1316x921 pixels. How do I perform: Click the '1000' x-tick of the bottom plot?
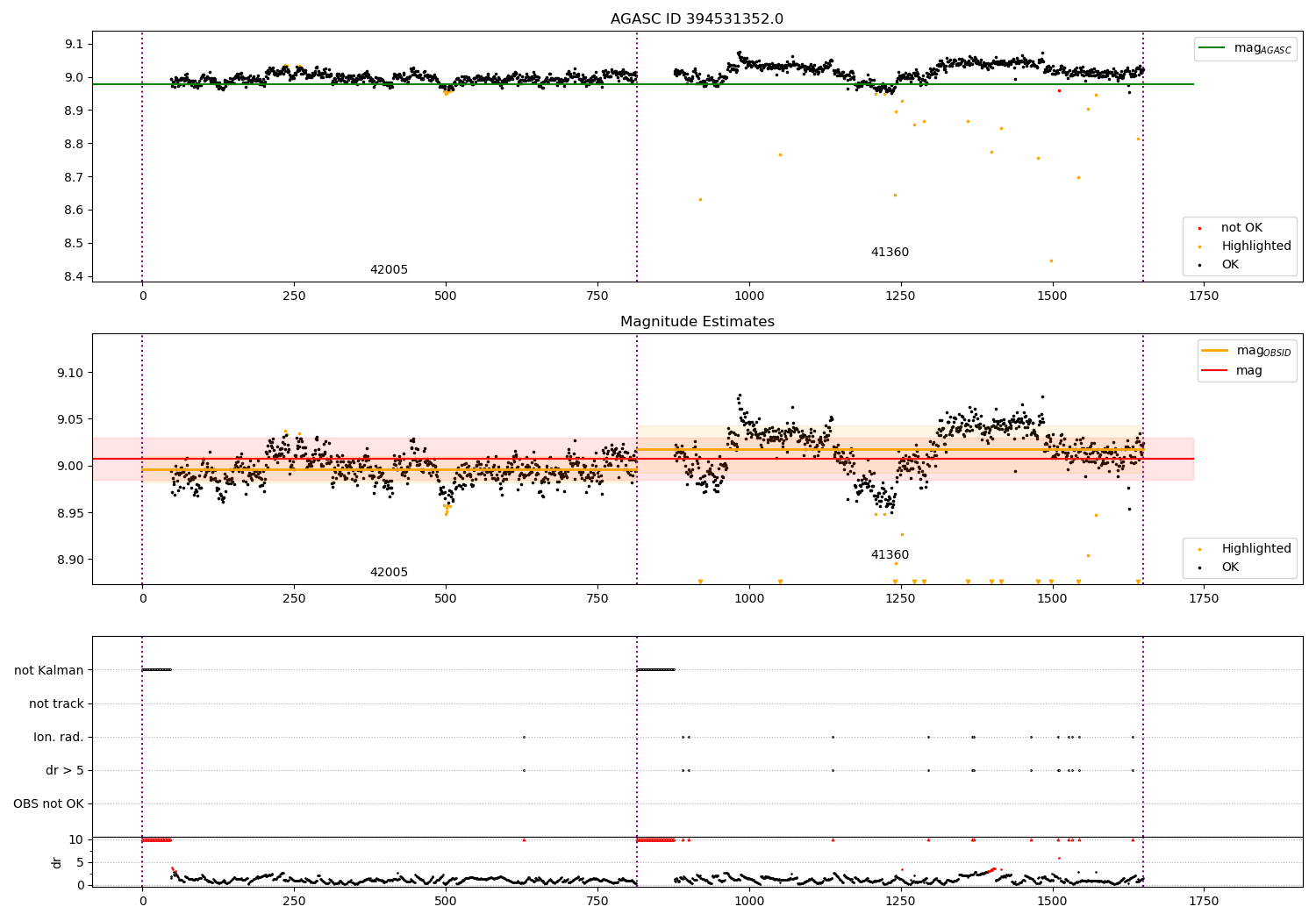[749, 901]
